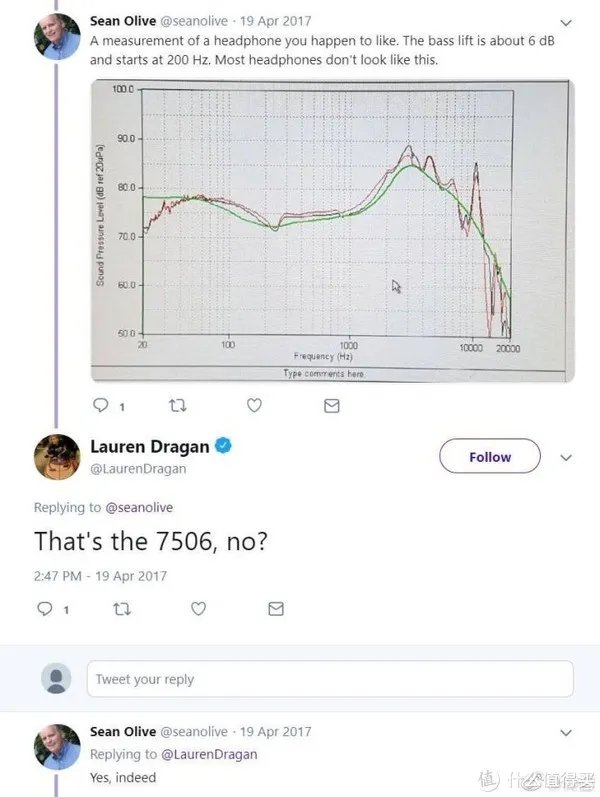Viewport: 600px width, 797px height.
Task: Send Sean Olive's graph tweet via direct message
Action: 332,406
